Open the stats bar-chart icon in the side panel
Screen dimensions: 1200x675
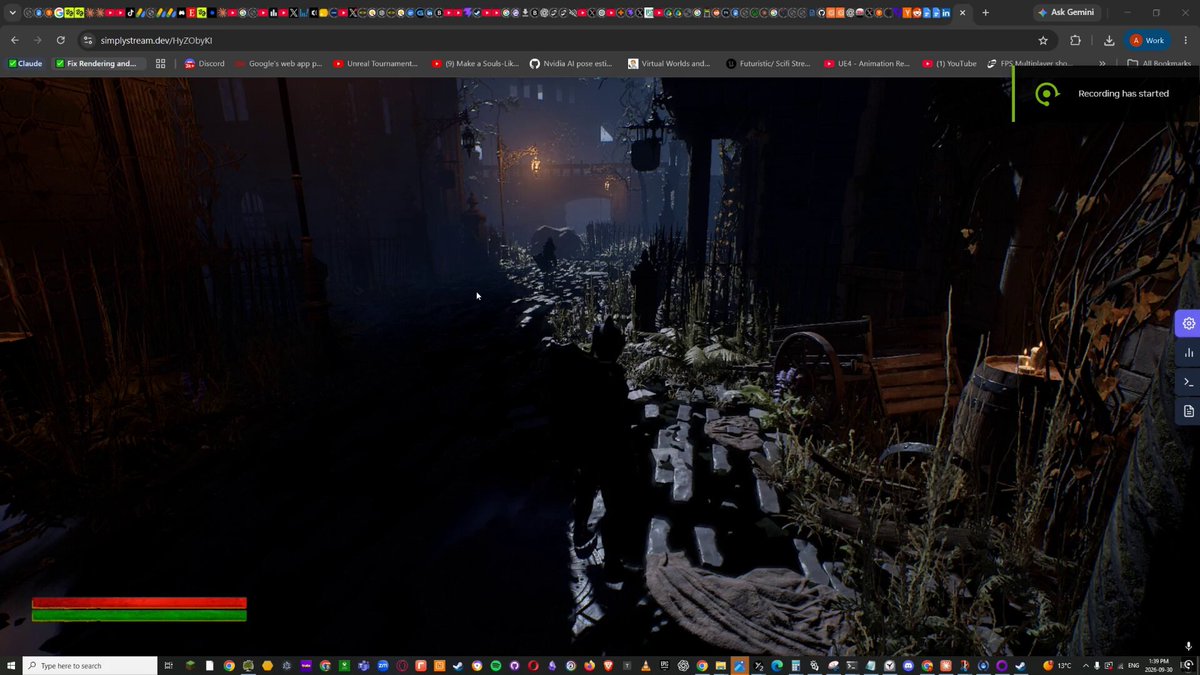1188,352
